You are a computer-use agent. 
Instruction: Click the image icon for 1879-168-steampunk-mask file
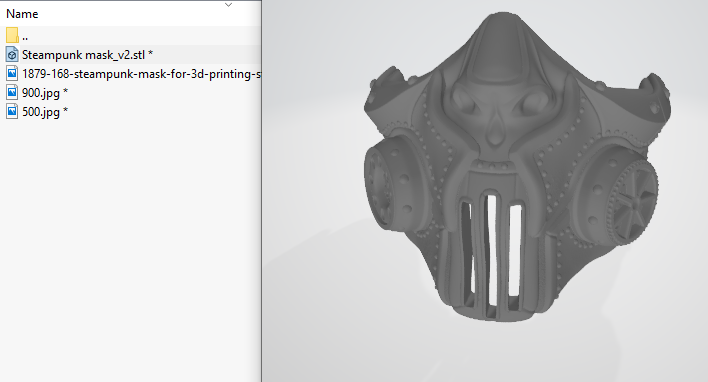point(12,73)
